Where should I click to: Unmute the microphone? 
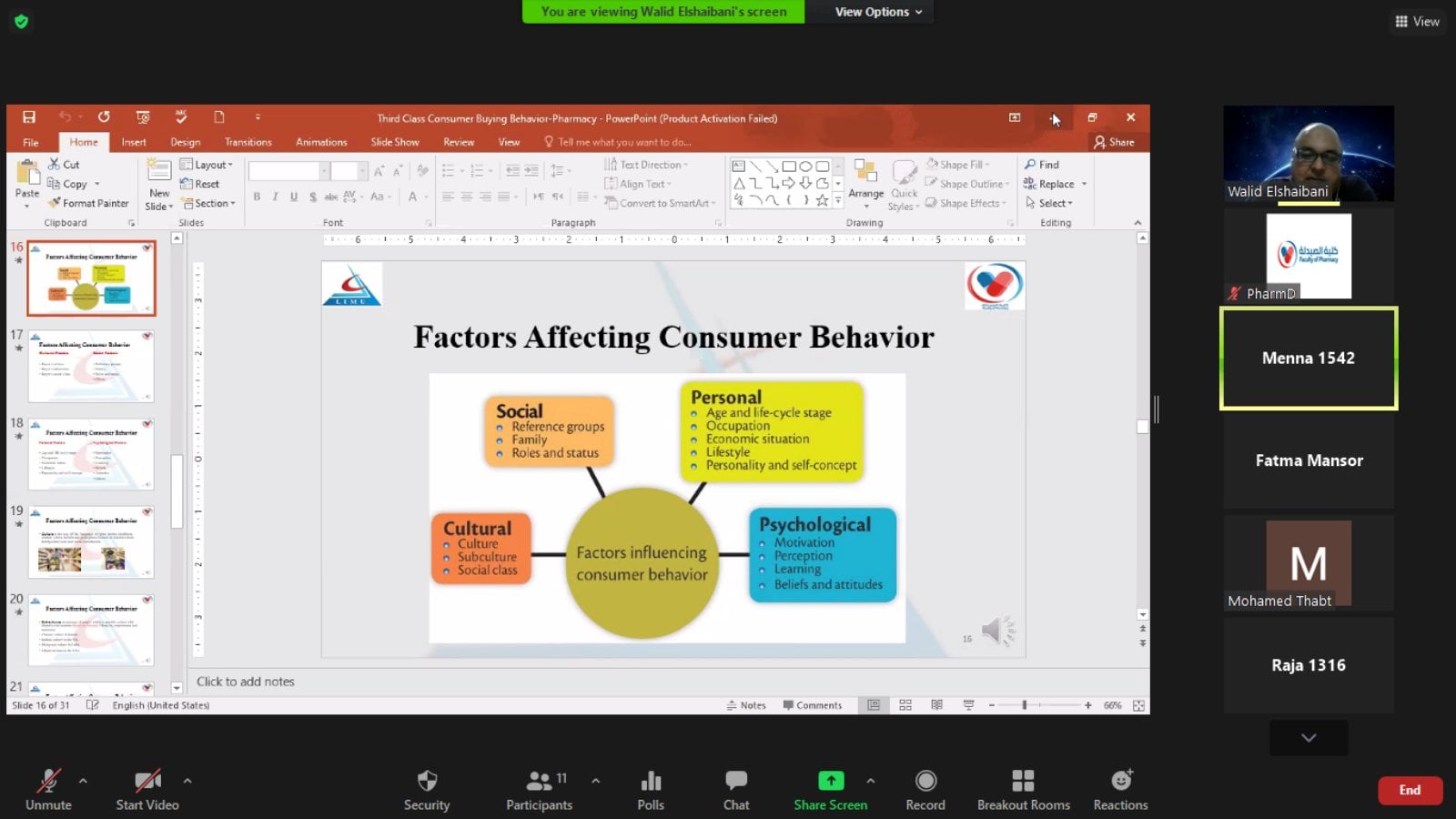pyautogui.click(x=48, y=790)
